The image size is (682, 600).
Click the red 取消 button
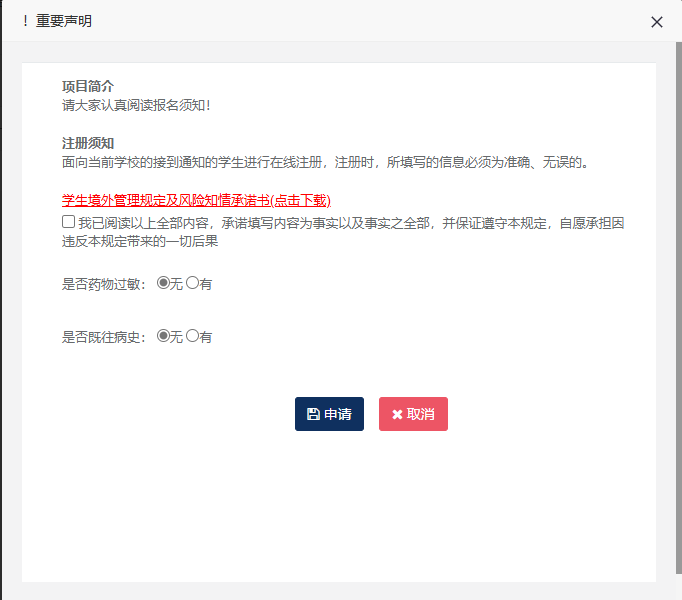413,414
